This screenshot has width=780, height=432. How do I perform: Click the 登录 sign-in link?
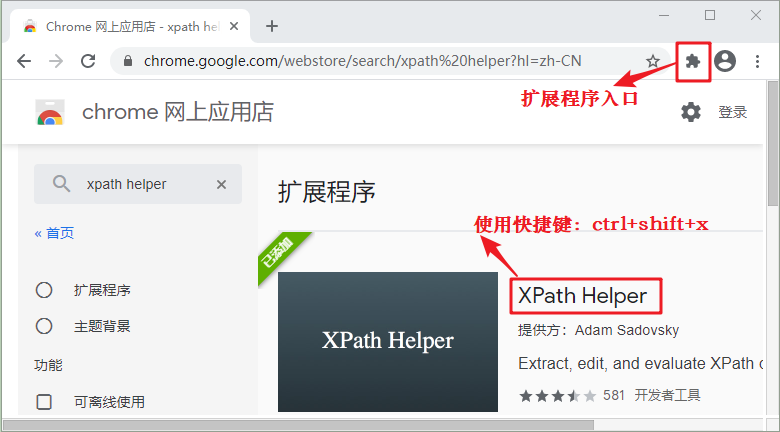tap(732, 112)
